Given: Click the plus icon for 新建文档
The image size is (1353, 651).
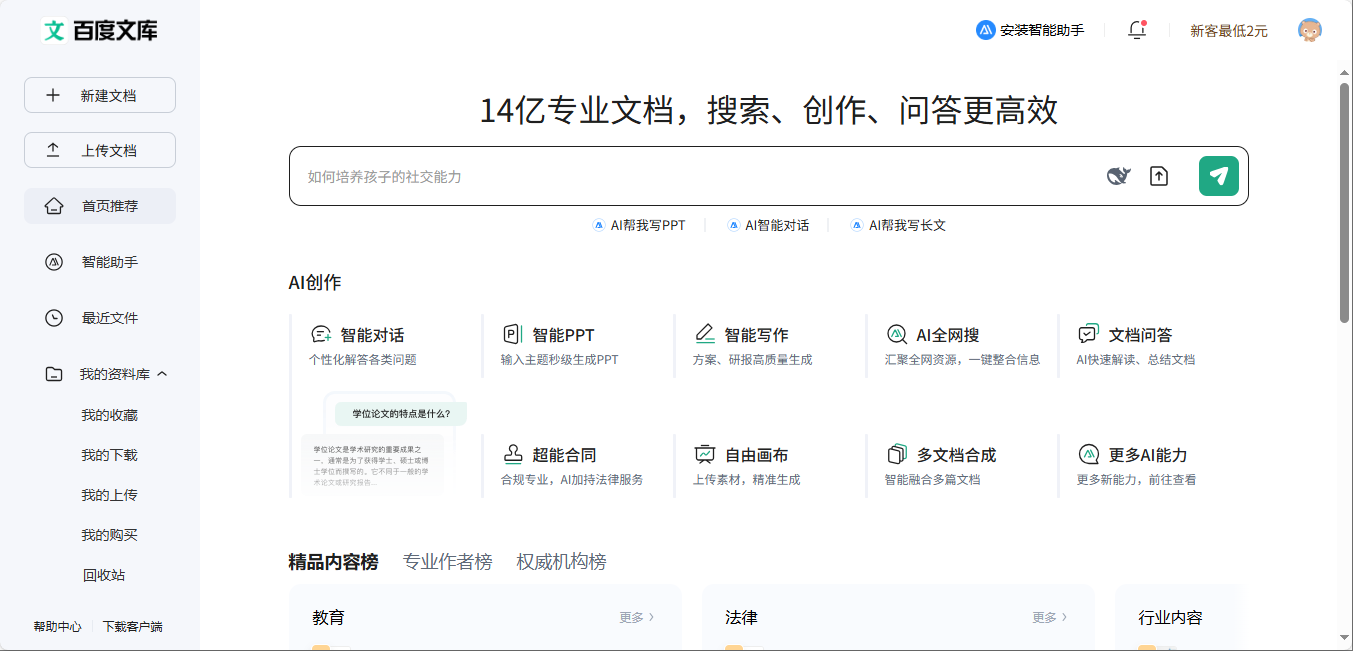Looking at the screenshot, I should pos(53,95).
